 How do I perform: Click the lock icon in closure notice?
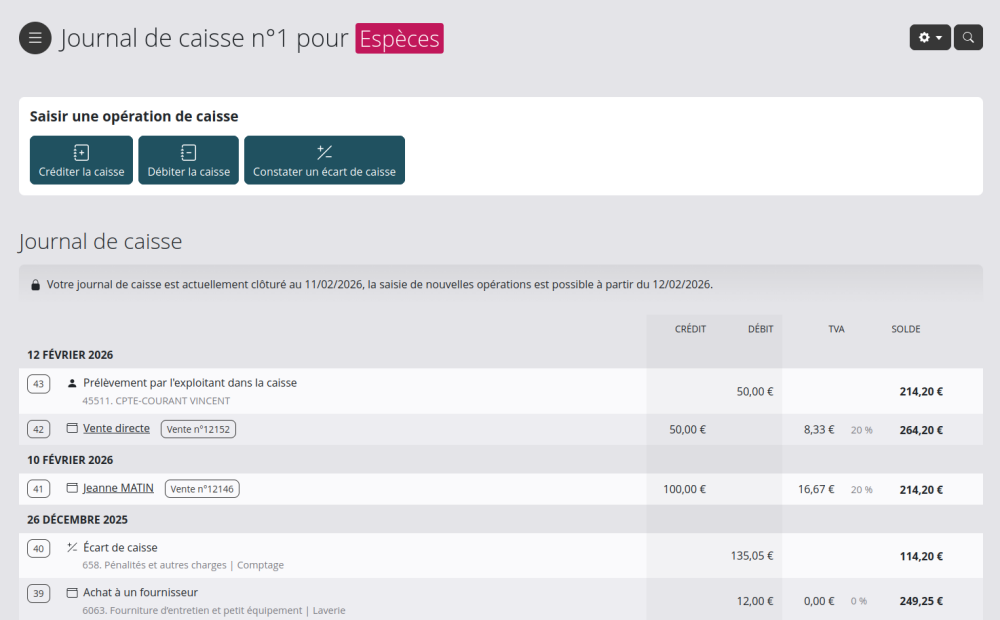pyautogui.click(x=36, y=285)
